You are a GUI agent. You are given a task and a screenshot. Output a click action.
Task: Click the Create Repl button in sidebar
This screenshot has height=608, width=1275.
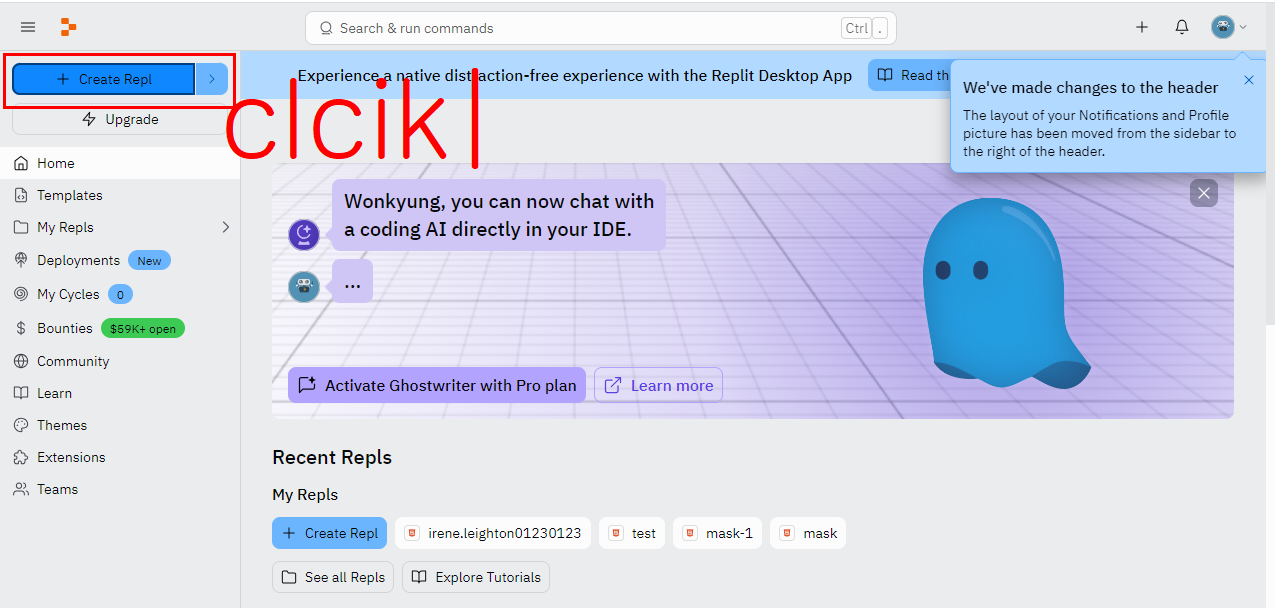(104, 79)
